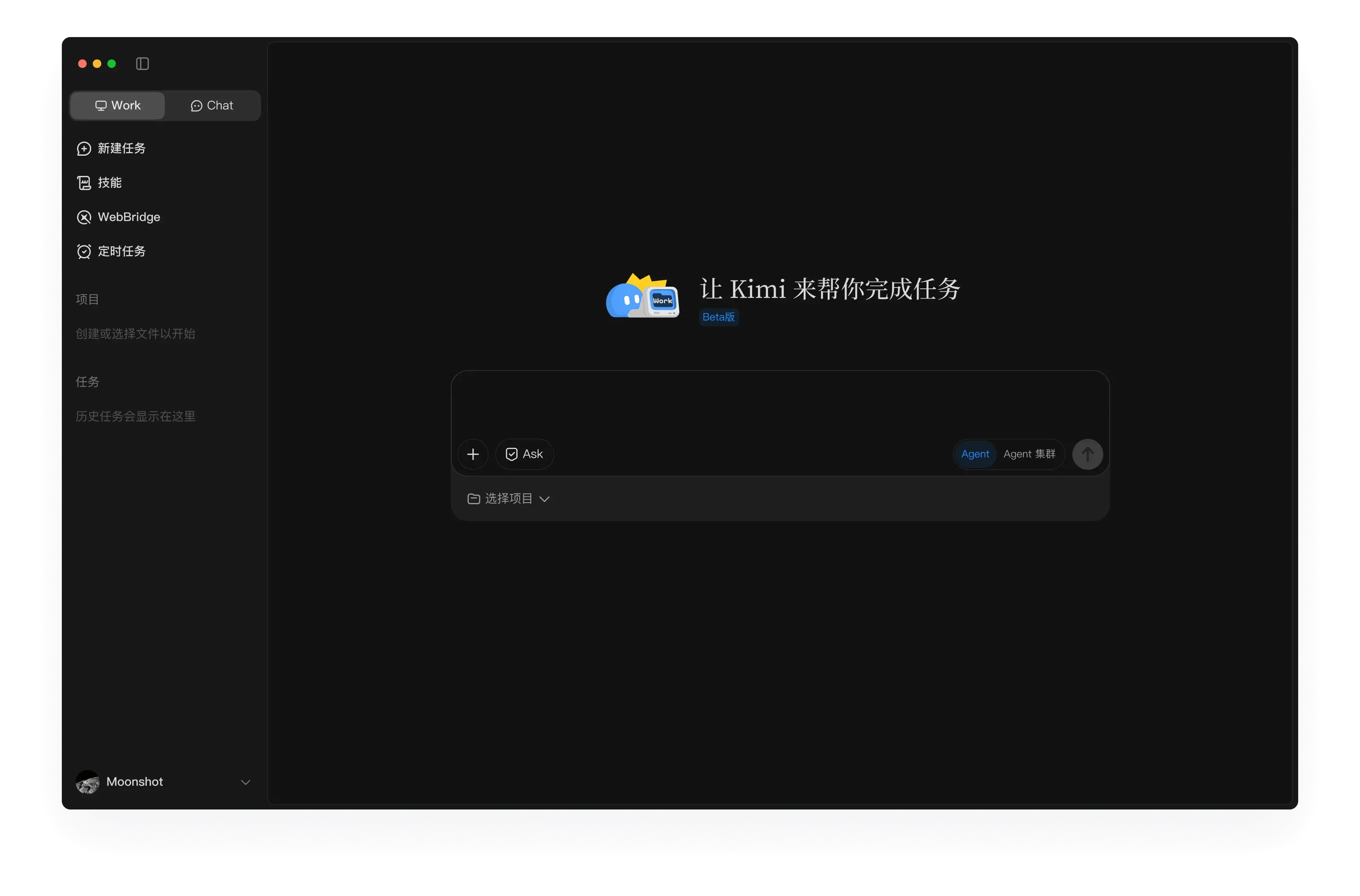The height and width of the screenshot is (896, 1360).
Task: Minimize window with yellow button
Action: [97, 63]
